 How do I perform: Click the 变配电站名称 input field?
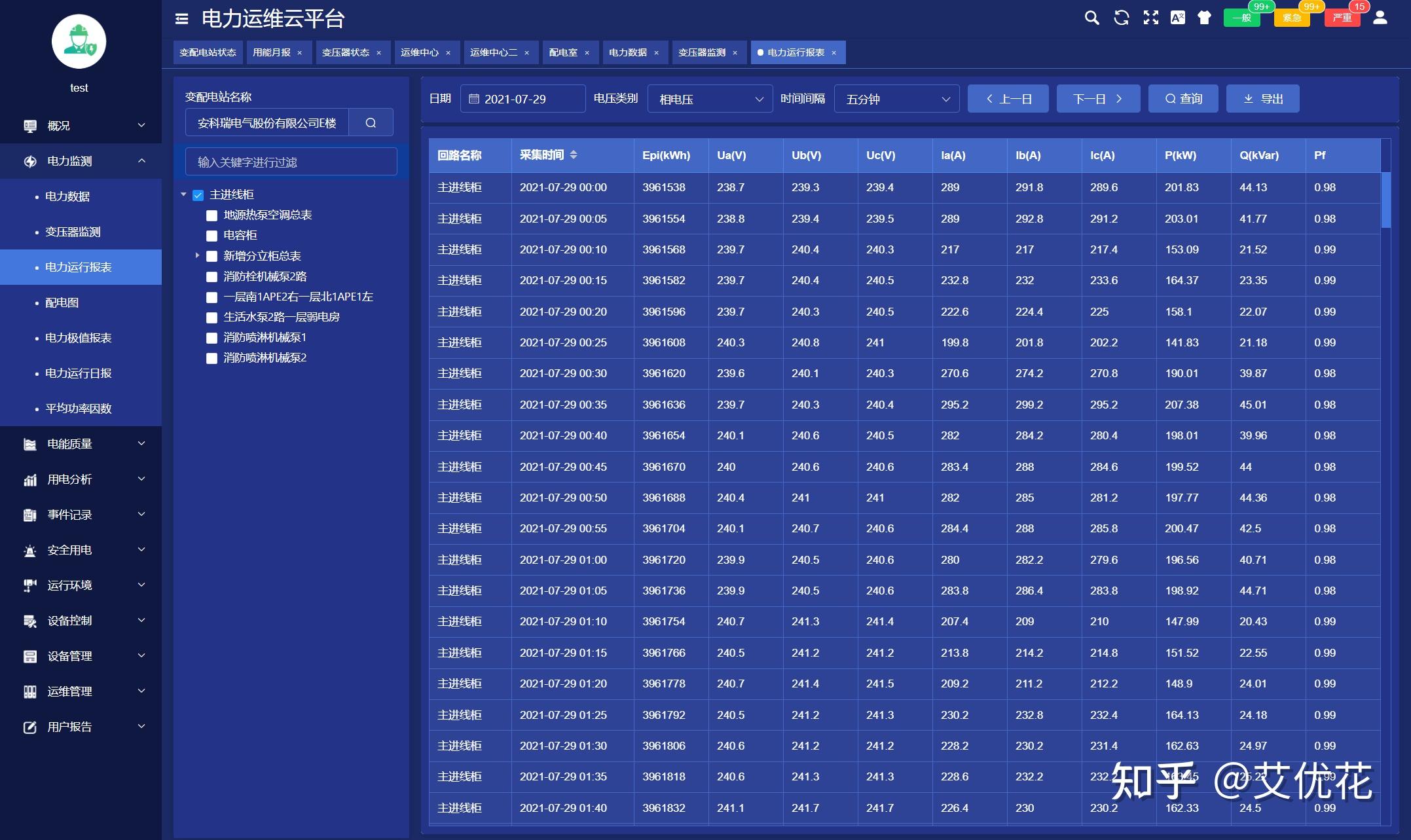pyautogui.click(x=267, y=122)
